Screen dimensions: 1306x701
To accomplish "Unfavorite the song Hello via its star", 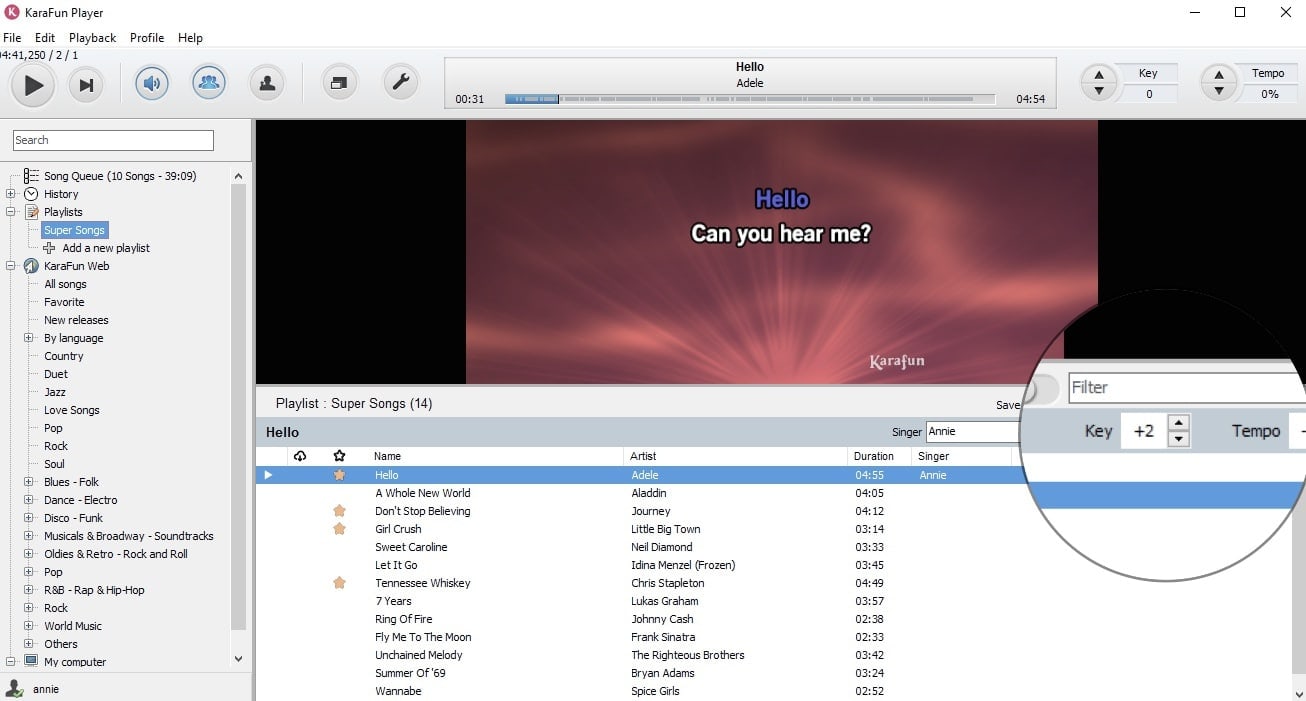I will click(x=339, y=475).
